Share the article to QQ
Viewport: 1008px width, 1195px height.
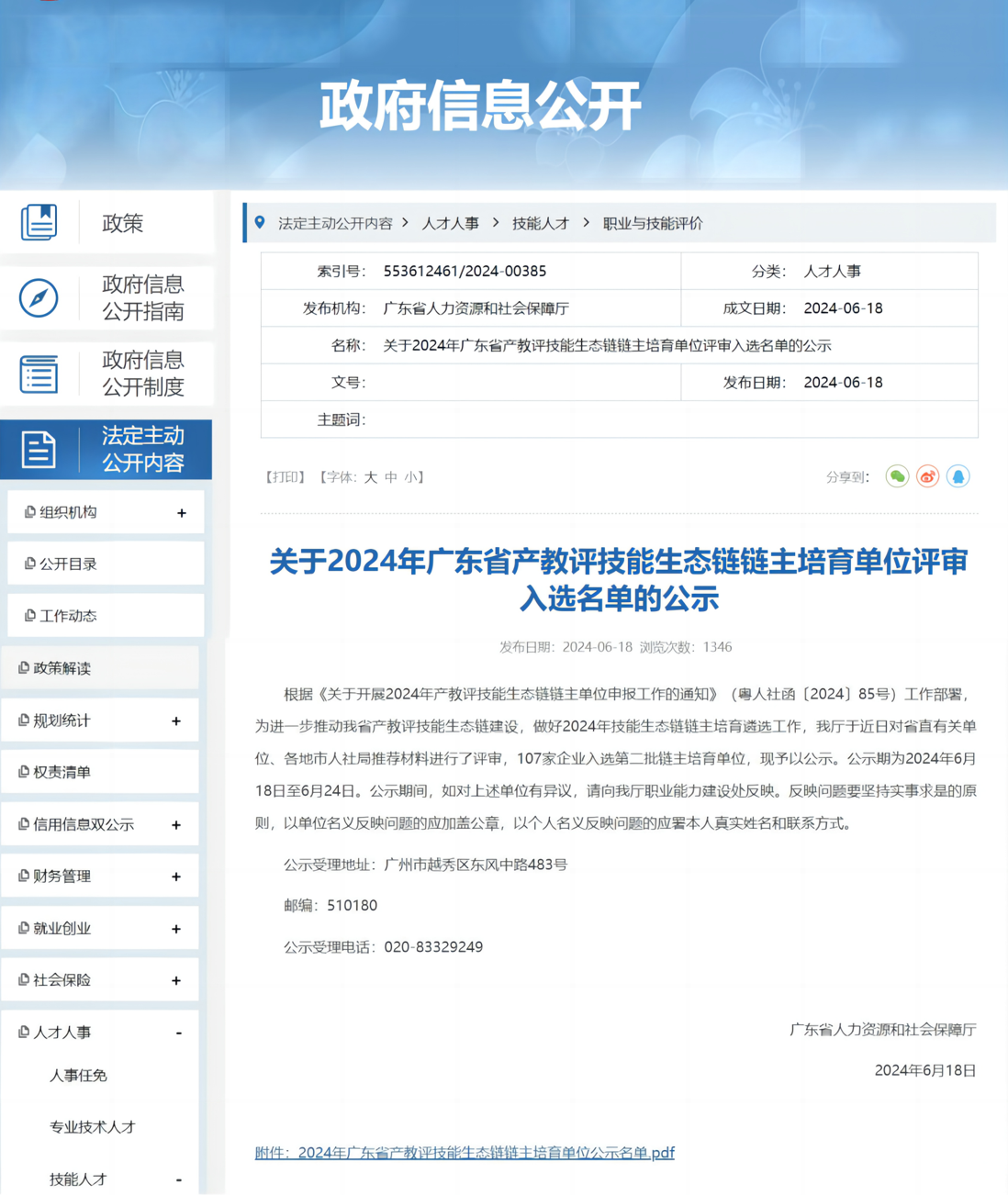[x=958, y=476]
